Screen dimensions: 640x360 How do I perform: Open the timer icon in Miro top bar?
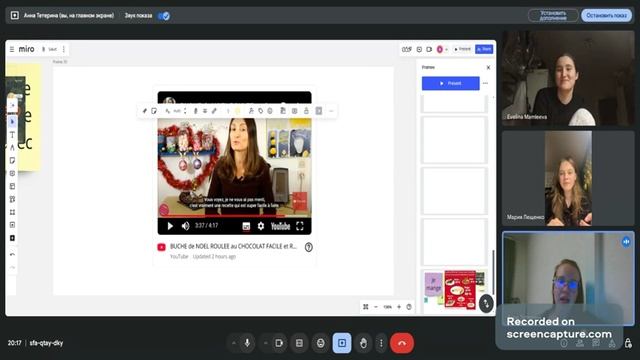(x=407, y=49)
